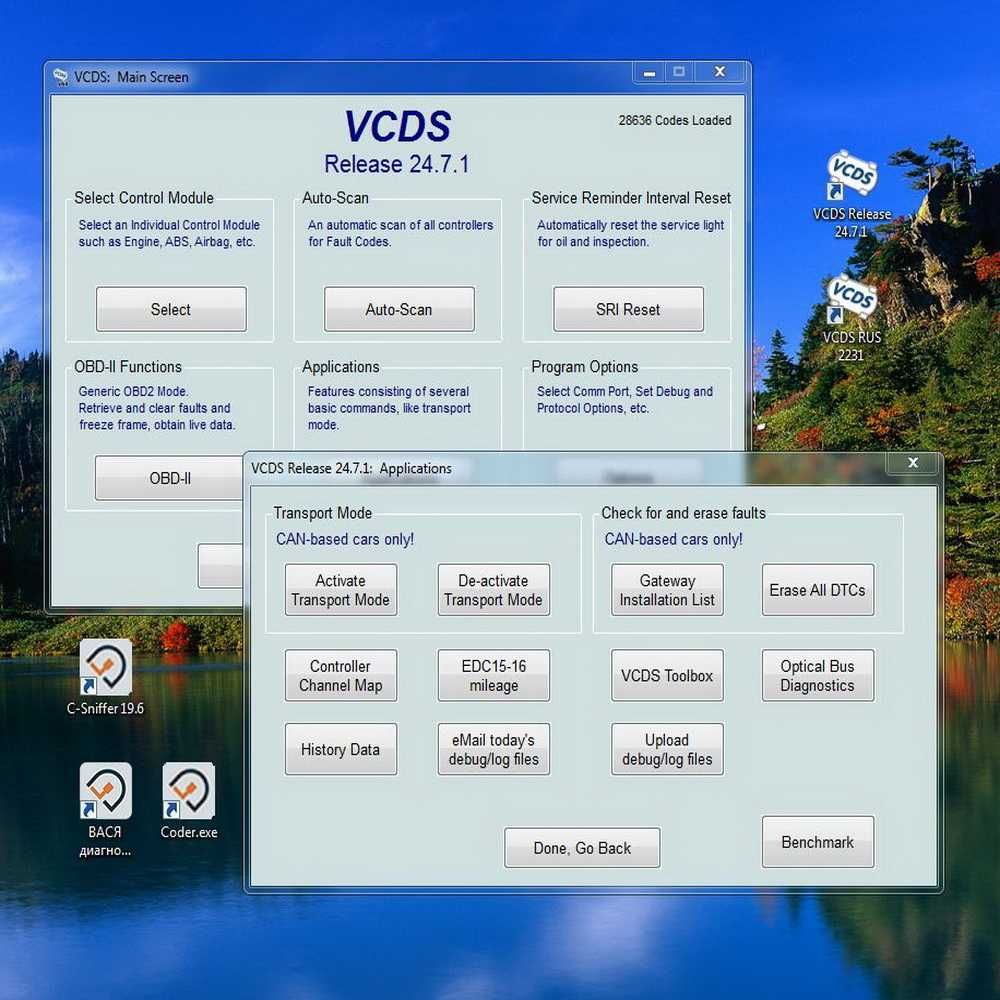Screen dimensions: 1000x1000
Task: Click the Service Reminder Interval Reset label
Action: click(x=631, y=198)
